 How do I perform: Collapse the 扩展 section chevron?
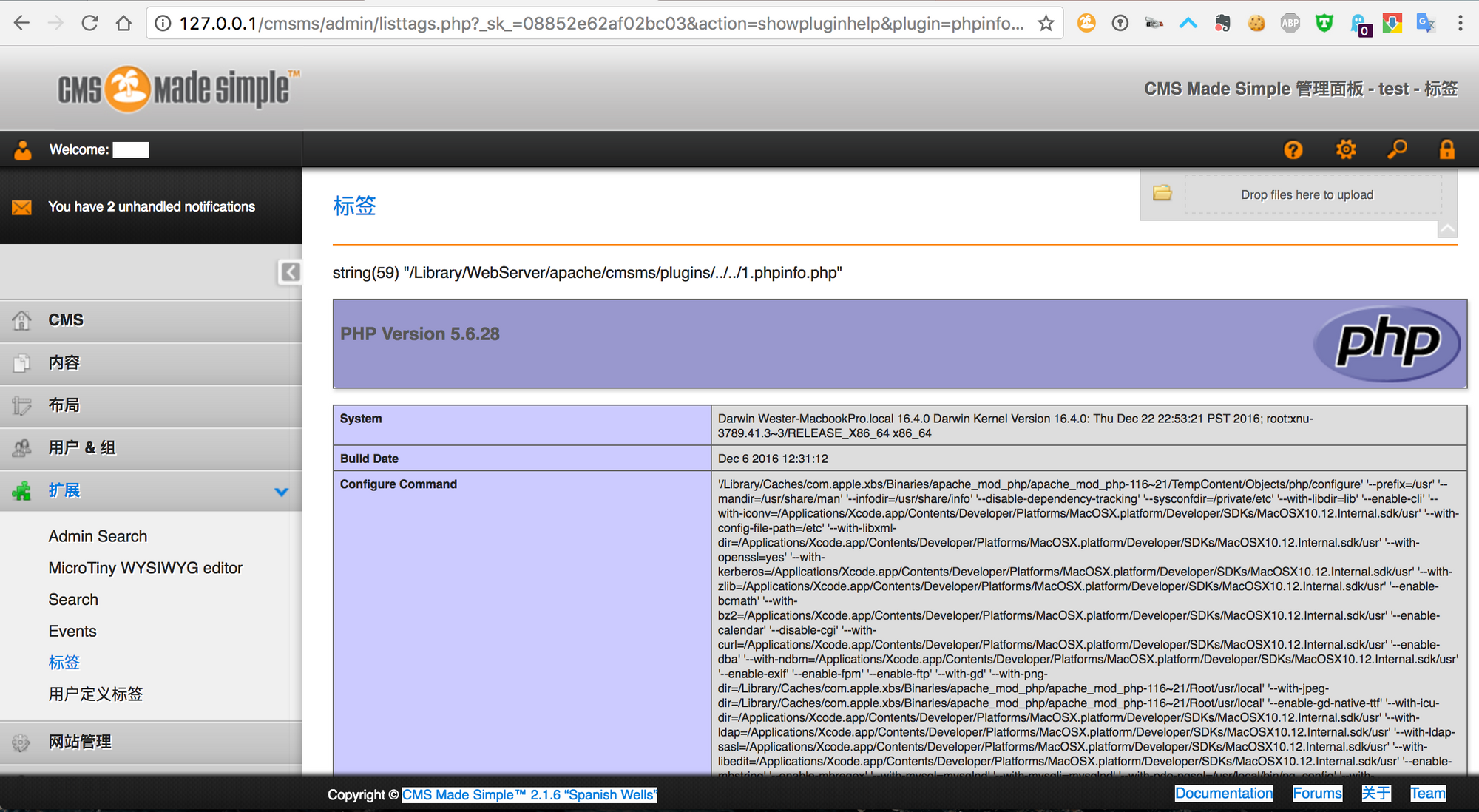281,491
